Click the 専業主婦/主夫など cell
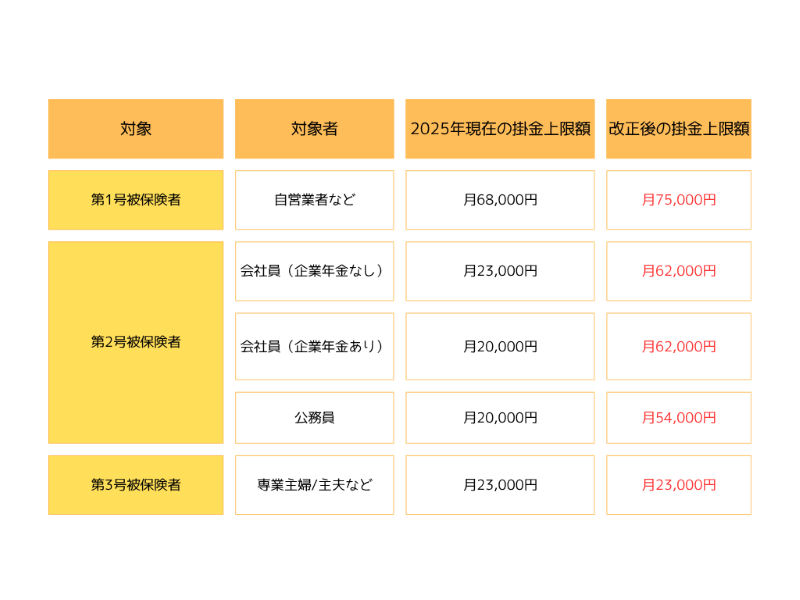 pos(314,485)
